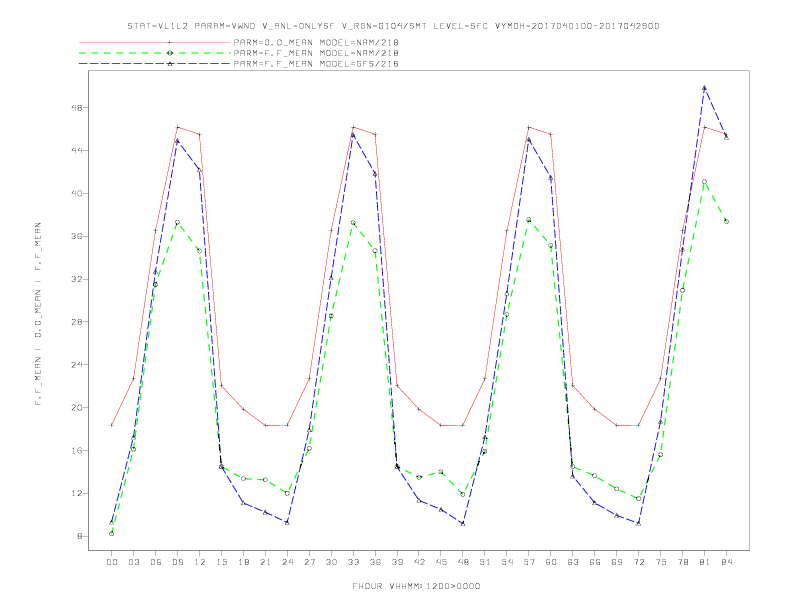Image resolution: width=792 pixels, height=612 pixels.
Task: Click y-axis tick label 24
Action: pos(77,365)
